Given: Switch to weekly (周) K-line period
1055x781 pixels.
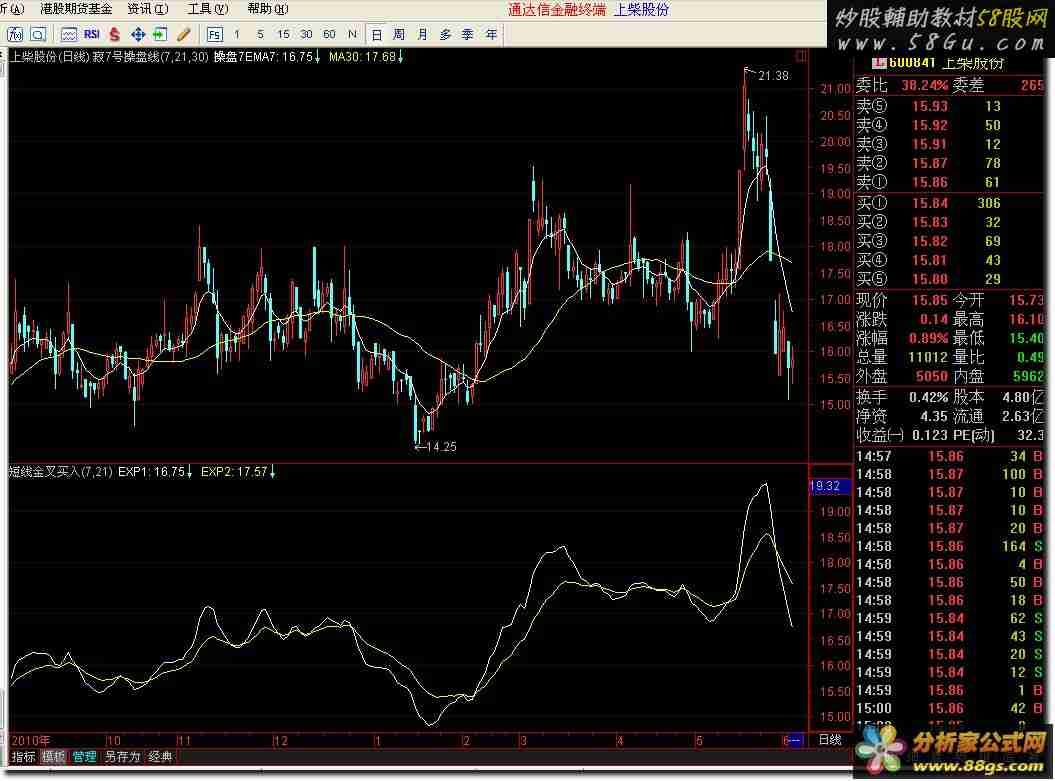Looking at the screenshot, I should point(399,34).
